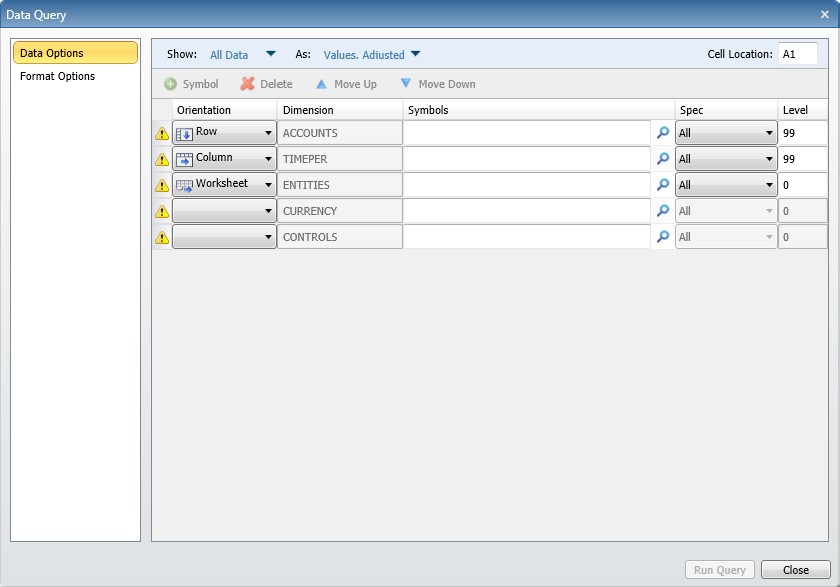Switch to Format Options tab
Viewport: 840px width, 587px height.
click(58, 76)
